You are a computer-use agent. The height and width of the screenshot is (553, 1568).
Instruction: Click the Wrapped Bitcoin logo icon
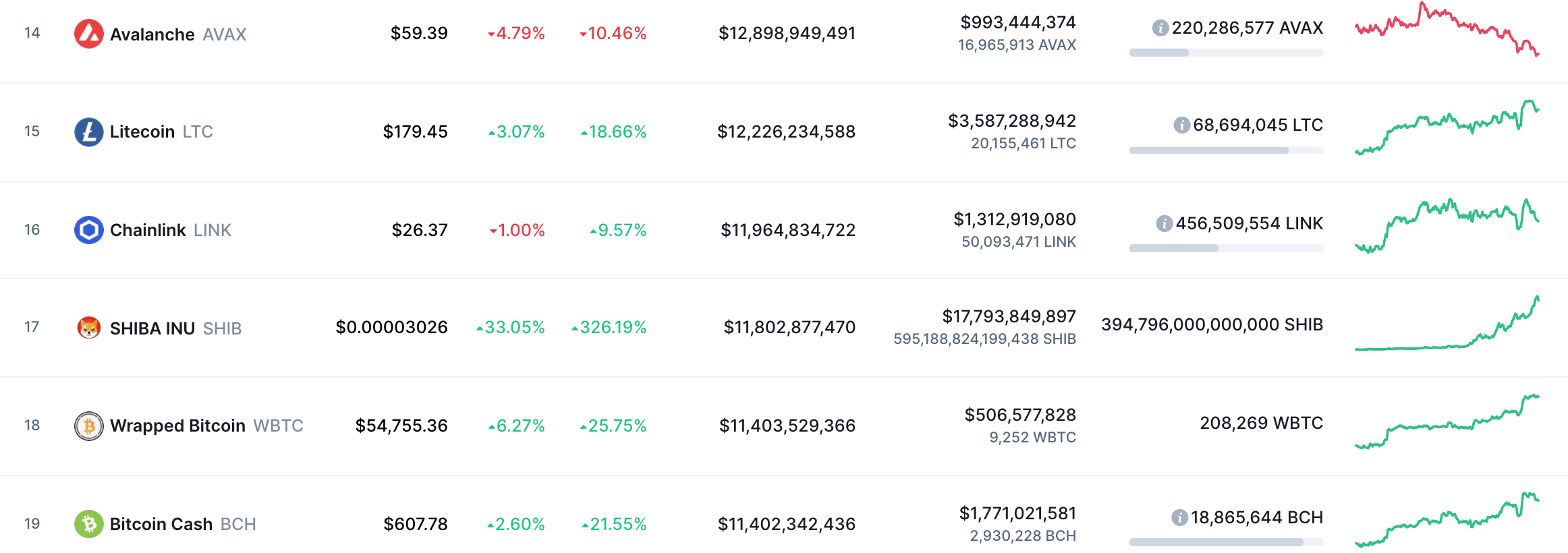pos(88,426)
